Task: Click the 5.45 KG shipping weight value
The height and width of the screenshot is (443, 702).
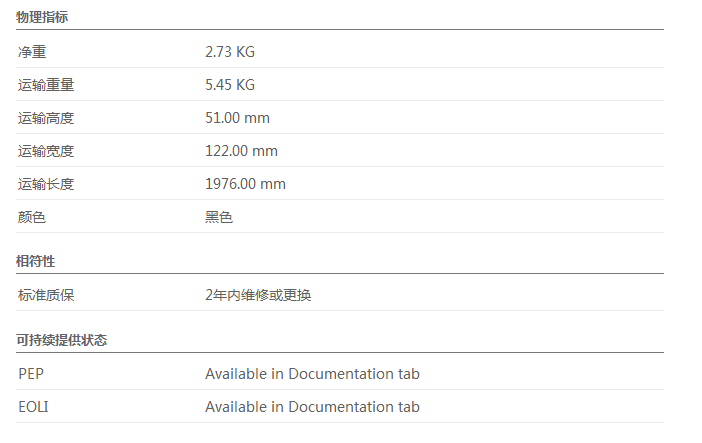Action: pyautogui.click(x=230, y=85)
